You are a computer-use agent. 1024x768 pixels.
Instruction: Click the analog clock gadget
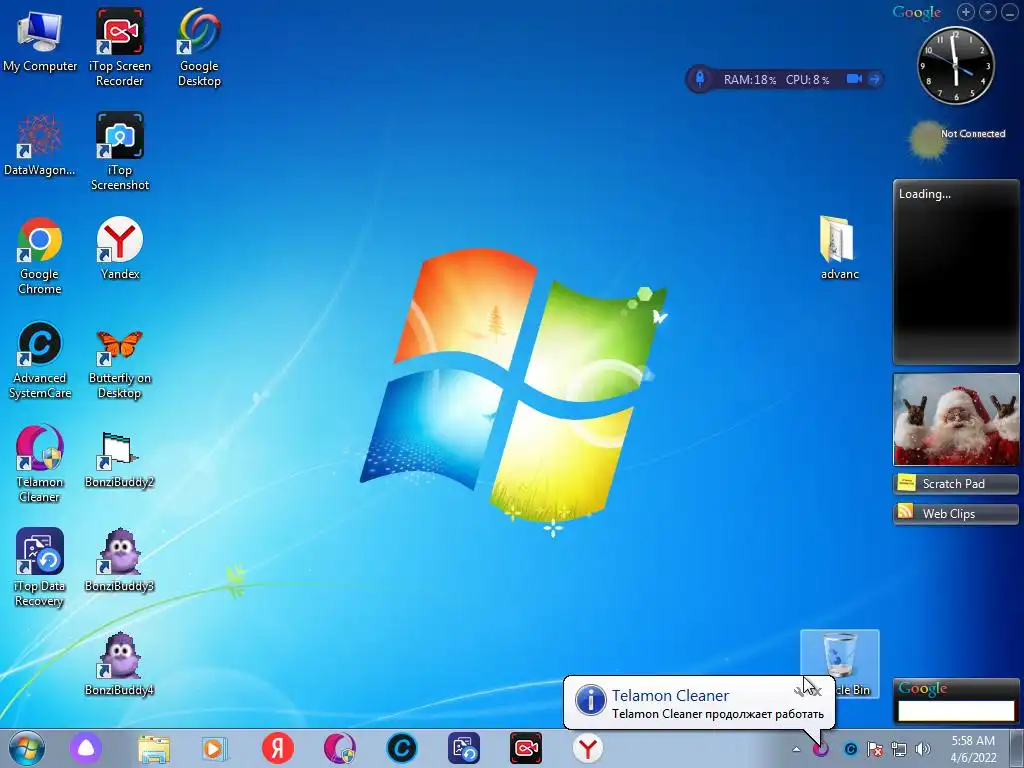955,65
